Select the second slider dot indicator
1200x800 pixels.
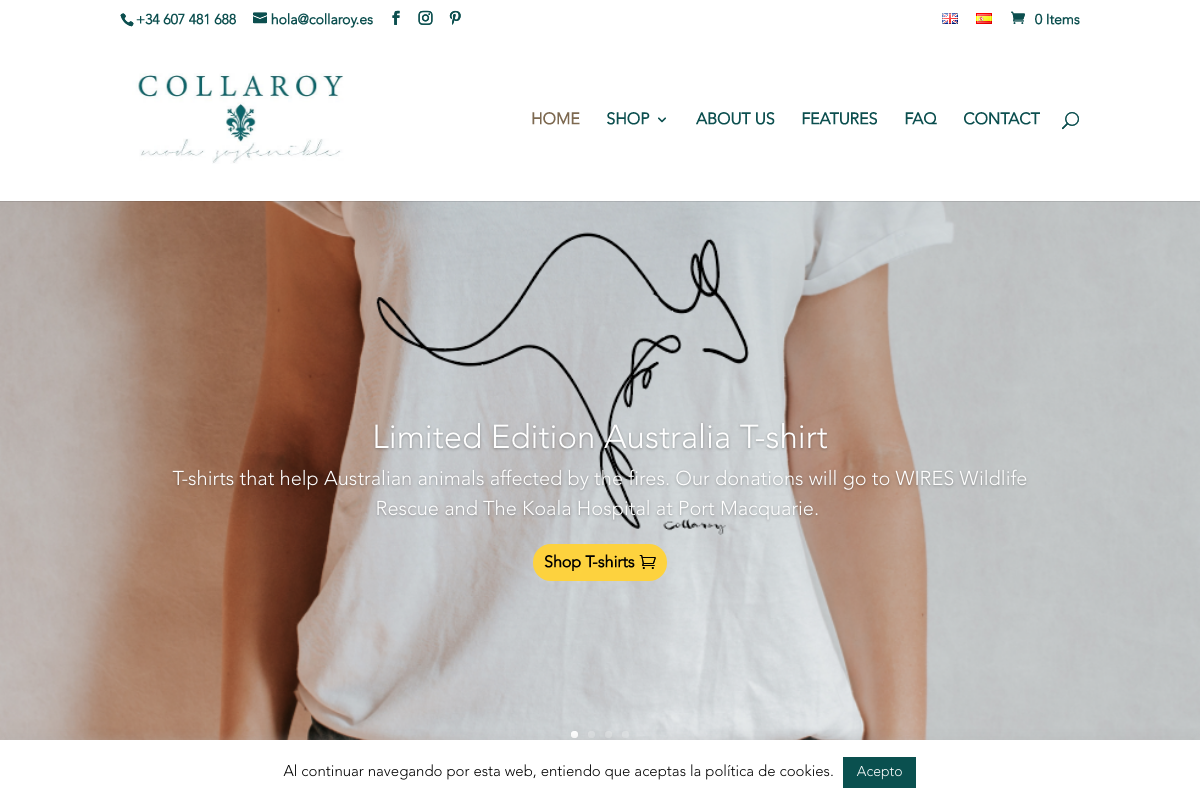(x=591, y=734)
